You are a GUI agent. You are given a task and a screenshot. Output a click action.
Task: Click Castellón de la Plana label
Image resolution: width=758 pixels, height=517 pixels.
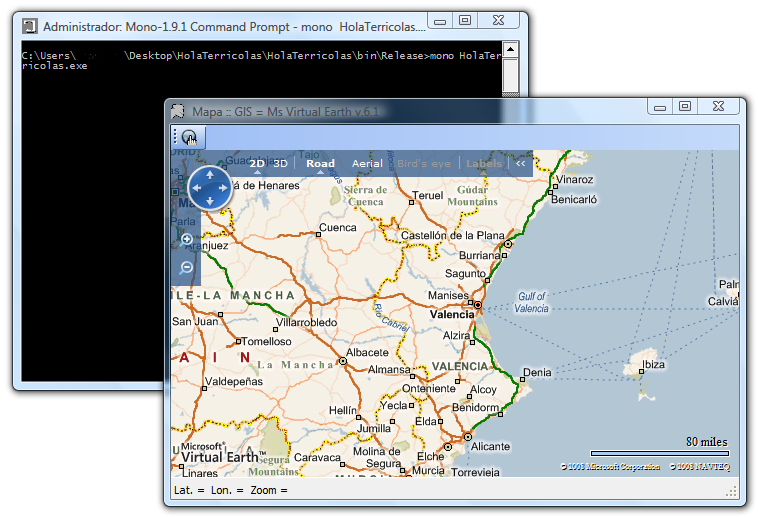point(452,236)
